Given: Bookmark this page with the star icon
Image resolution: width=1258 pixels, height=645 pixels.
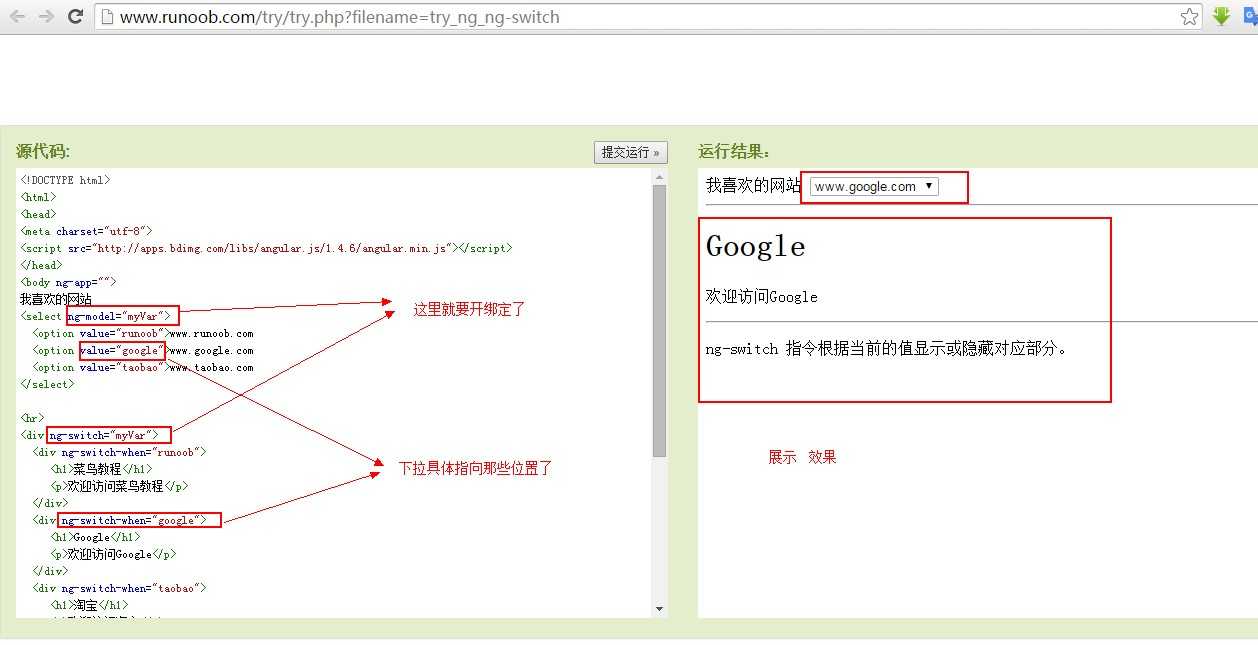Looking at the screenshot, I should point(1189,16).
